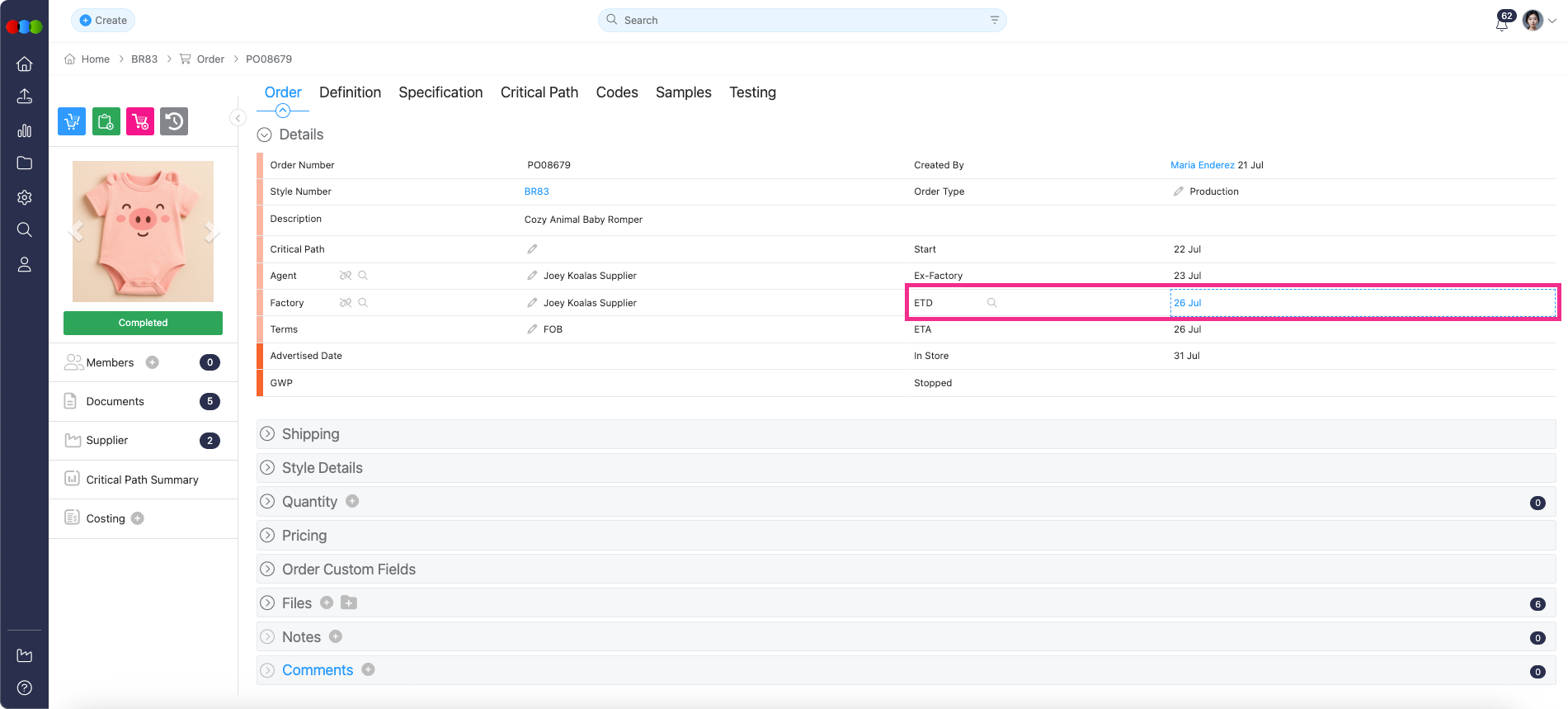Click the Search input field

click(800, 21)
